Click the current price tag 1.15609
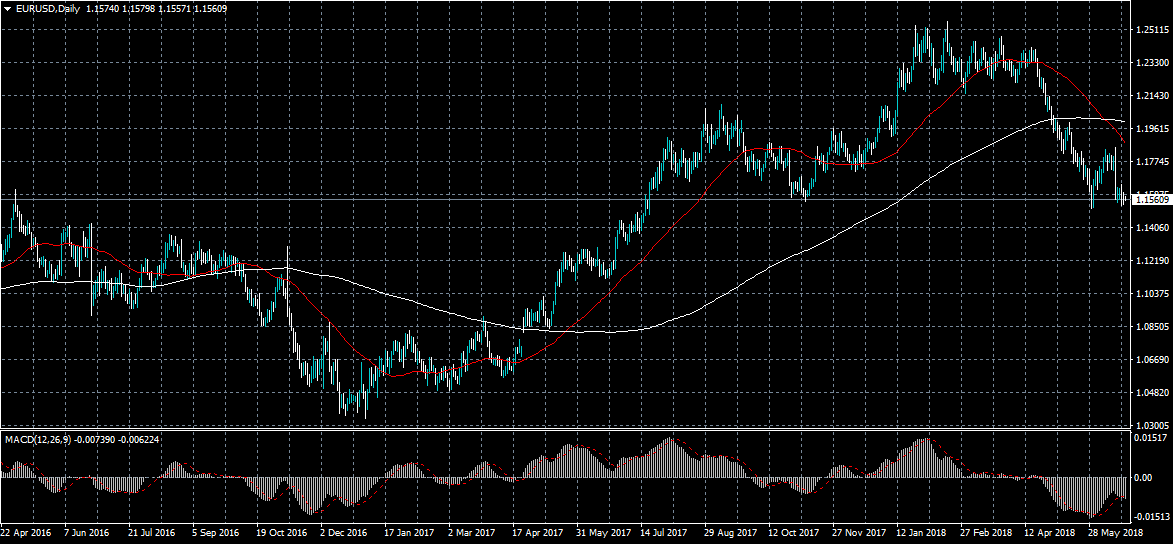This screenshot has width=1173, height=544. (1152, 200)
